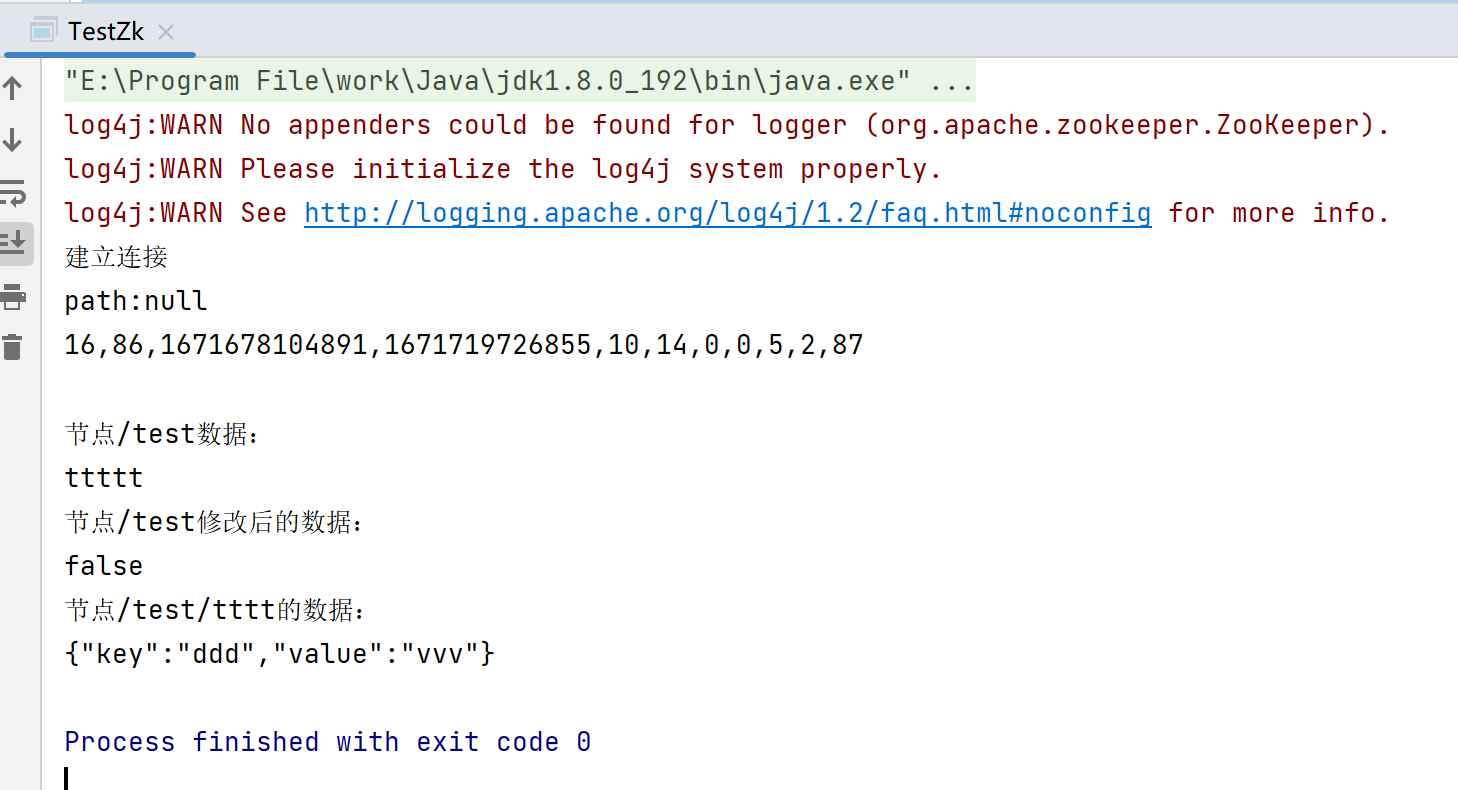This screenshot has width=1458, height=790.
Task: Click the '节点/test修改后的数据：' line
Action: point(215,522)
